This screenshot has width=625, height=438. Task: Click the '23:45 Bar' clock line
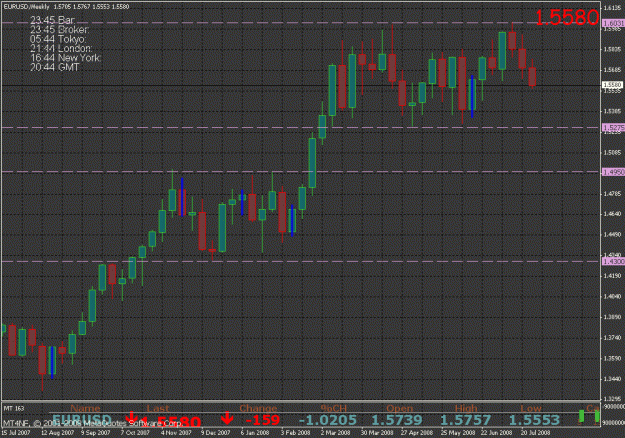pyautogui.click(x=52, y=20)
